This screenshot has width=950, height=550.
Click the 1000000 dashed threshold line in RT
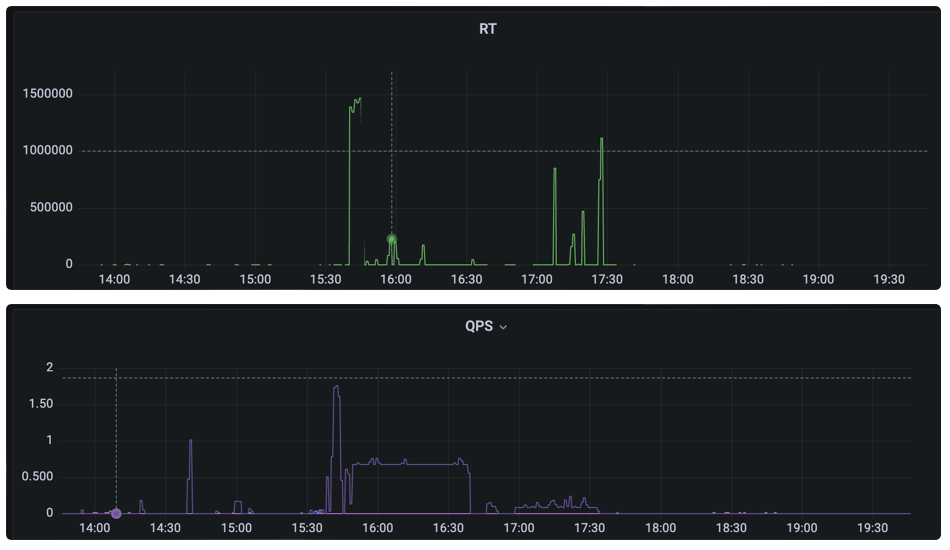(504, 151)
